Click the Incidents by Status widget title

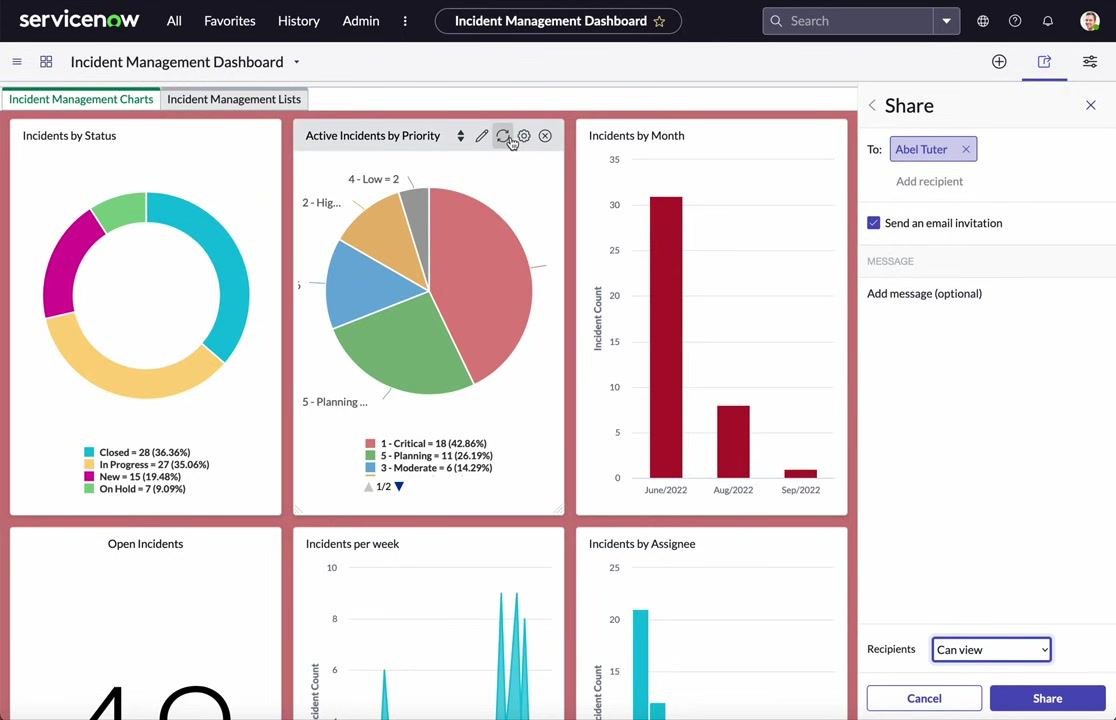click(x=69, y=136)
